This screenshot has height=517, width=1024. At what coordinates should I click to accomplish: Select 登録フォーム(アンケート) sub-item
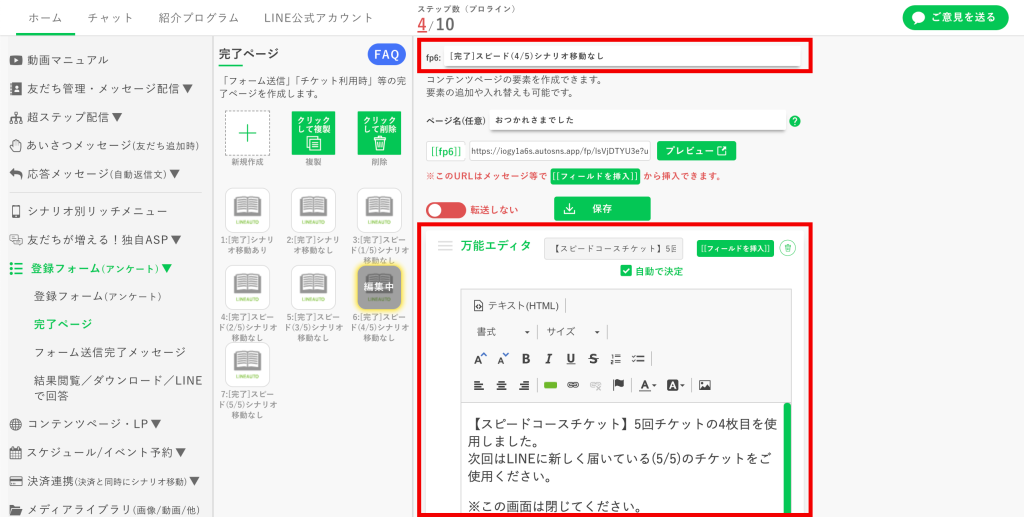tap(97, 296)
